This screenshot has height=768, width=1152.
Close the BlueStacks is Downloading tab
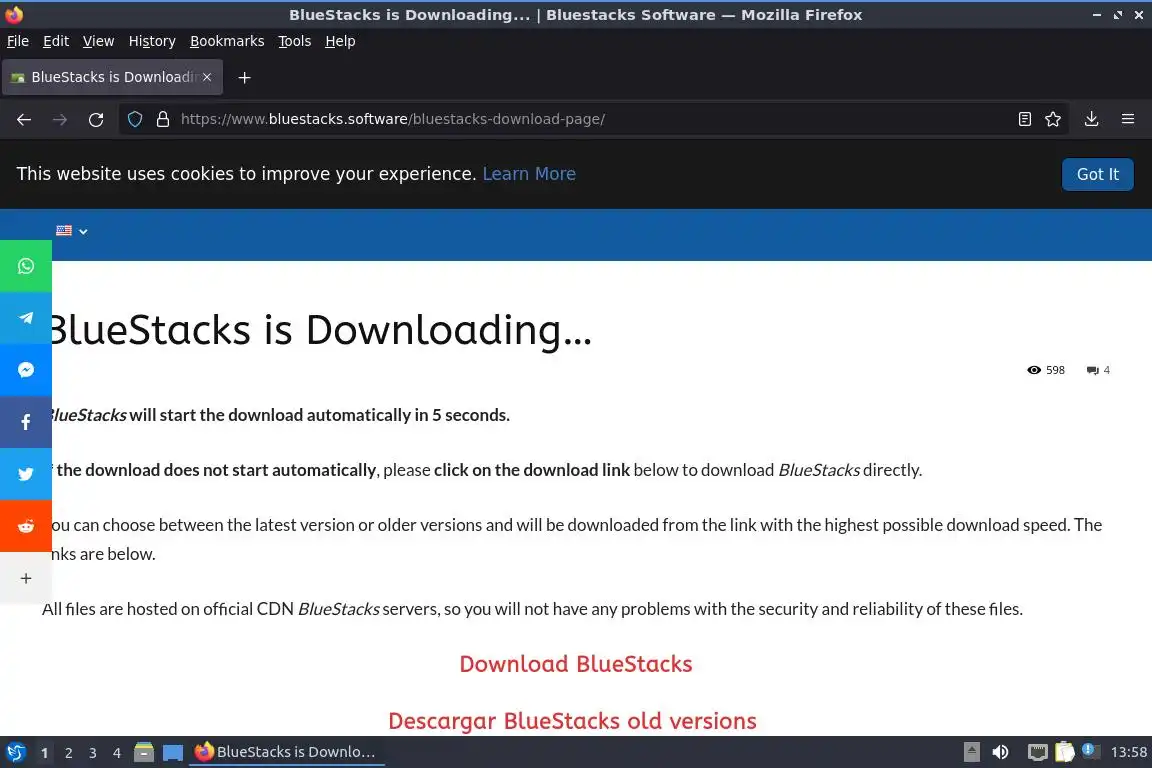click(207, 76)
